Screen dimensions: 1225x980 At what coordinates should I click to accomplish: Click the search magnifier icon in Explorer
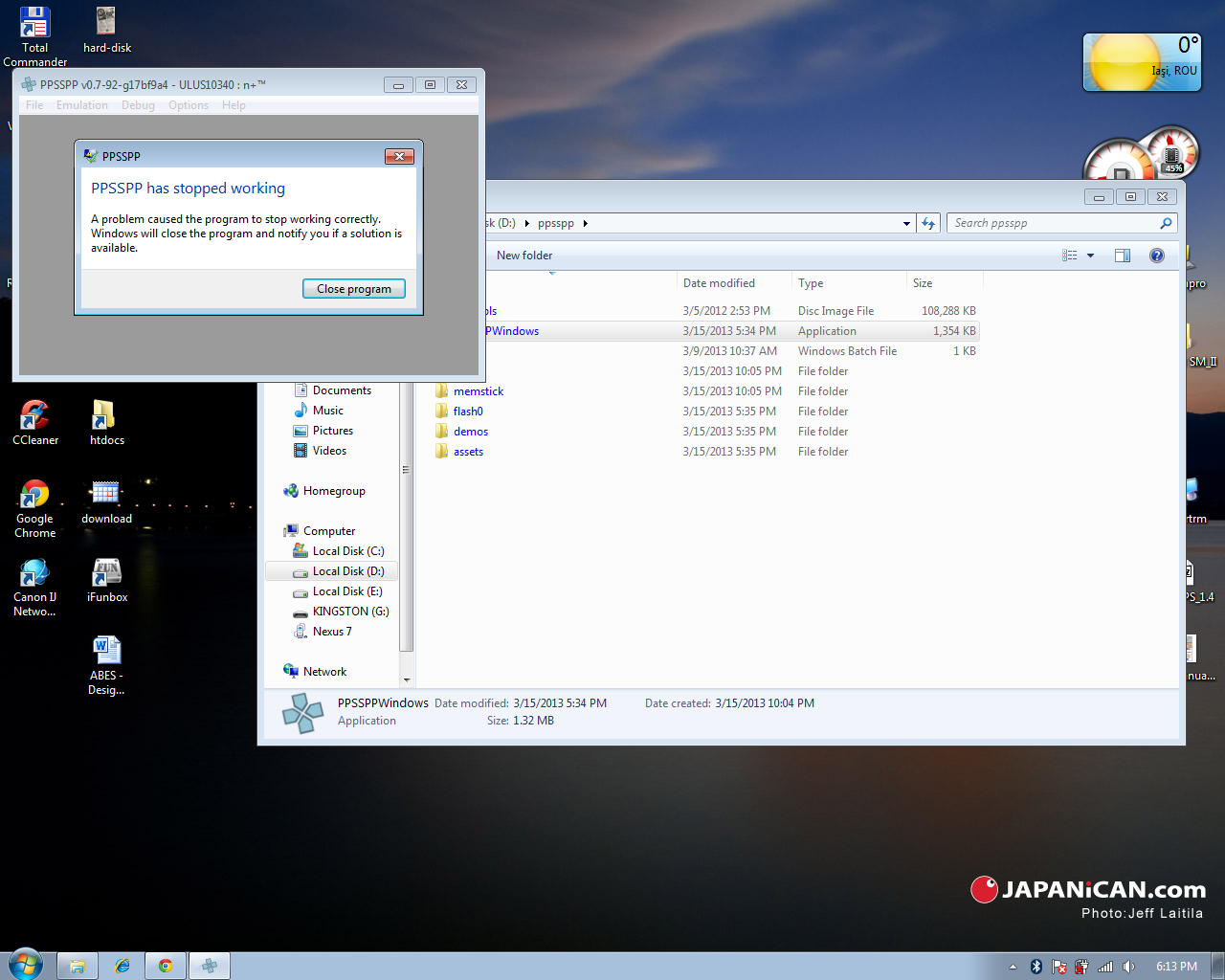coord(1166,223)
